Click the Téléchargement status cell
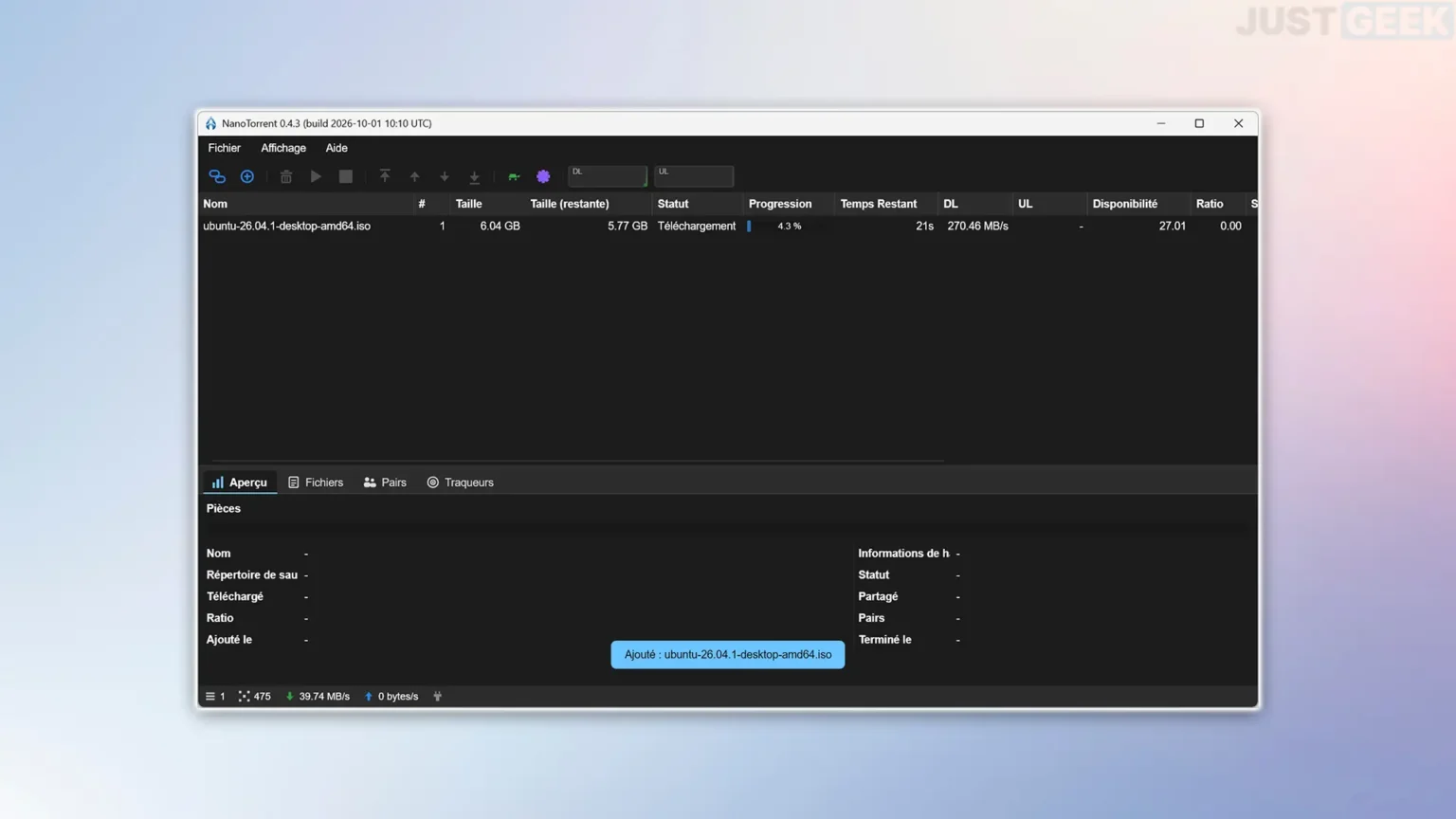This screenshot has height=819, width=1456. (x=697, y=227)
